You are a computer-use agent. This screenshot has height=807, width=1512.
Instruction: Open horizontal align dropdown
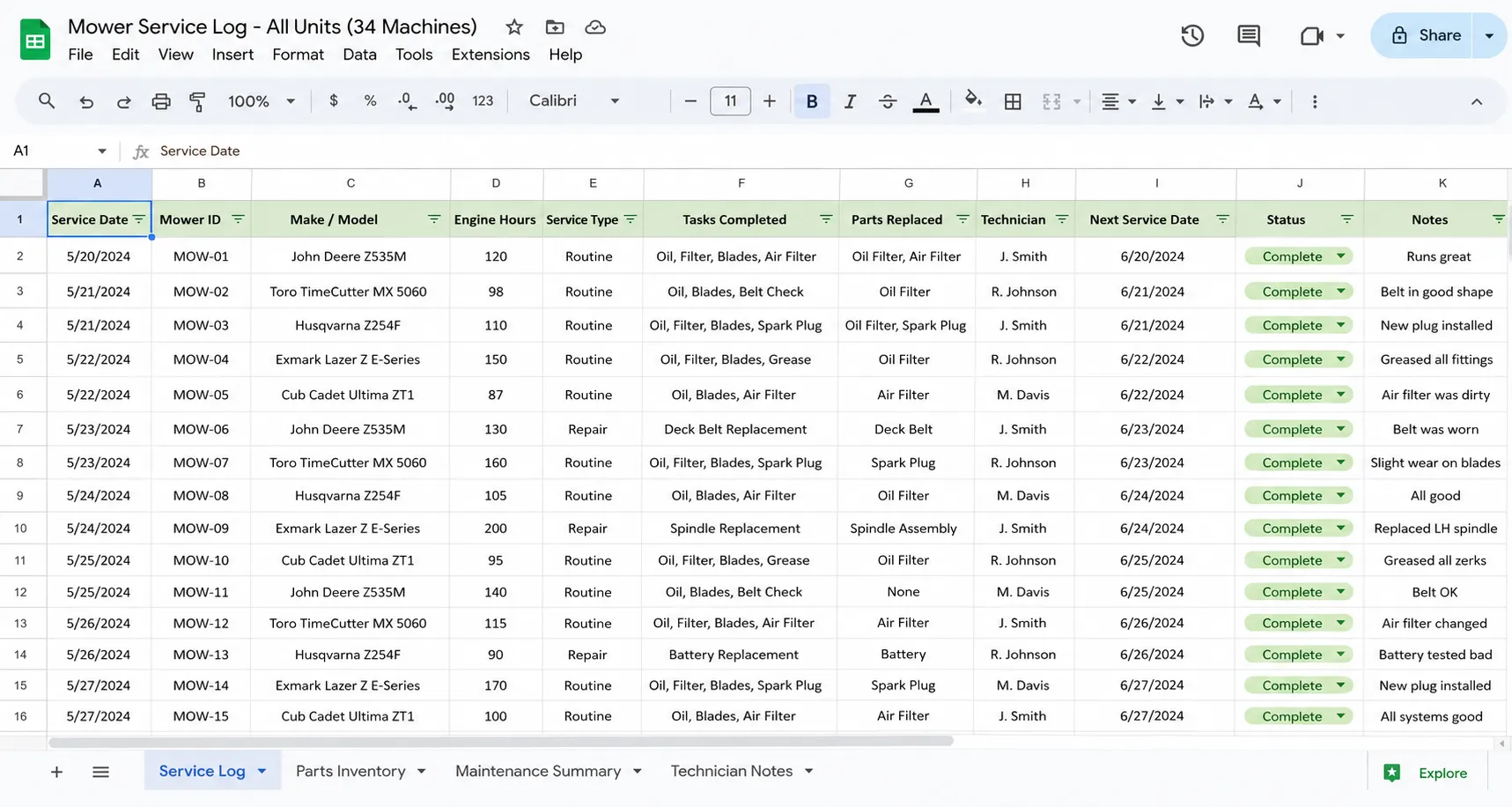(x=1118, y=101)
